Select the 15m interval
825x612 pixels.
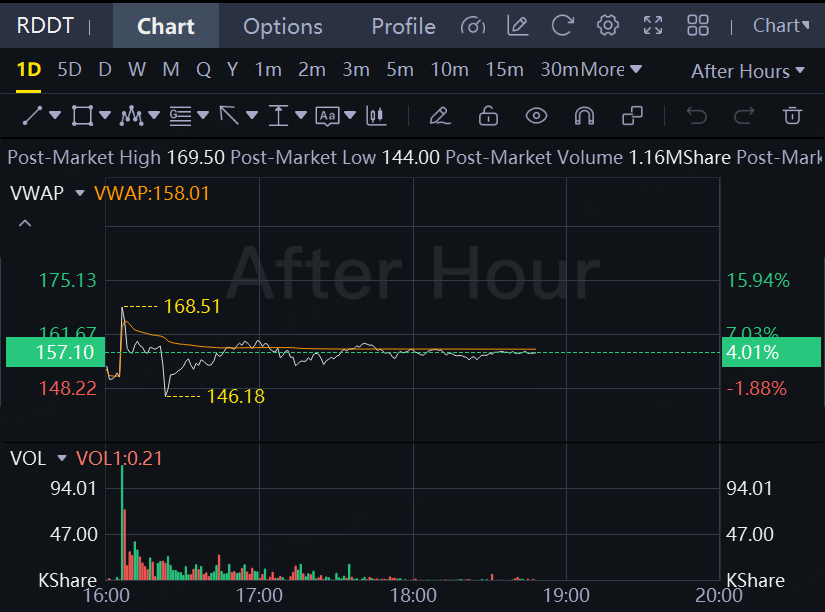[x=504, y=70]
